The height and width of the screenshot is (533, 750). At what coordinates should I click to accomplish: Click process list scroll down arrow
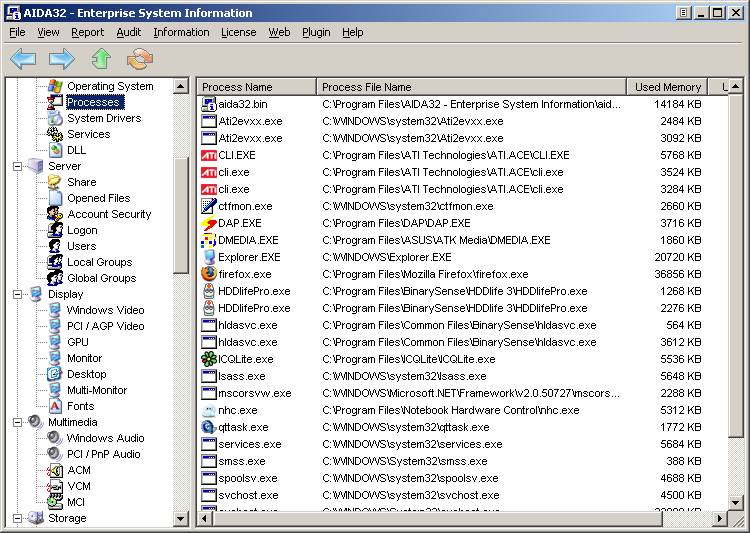click(736, 502)
